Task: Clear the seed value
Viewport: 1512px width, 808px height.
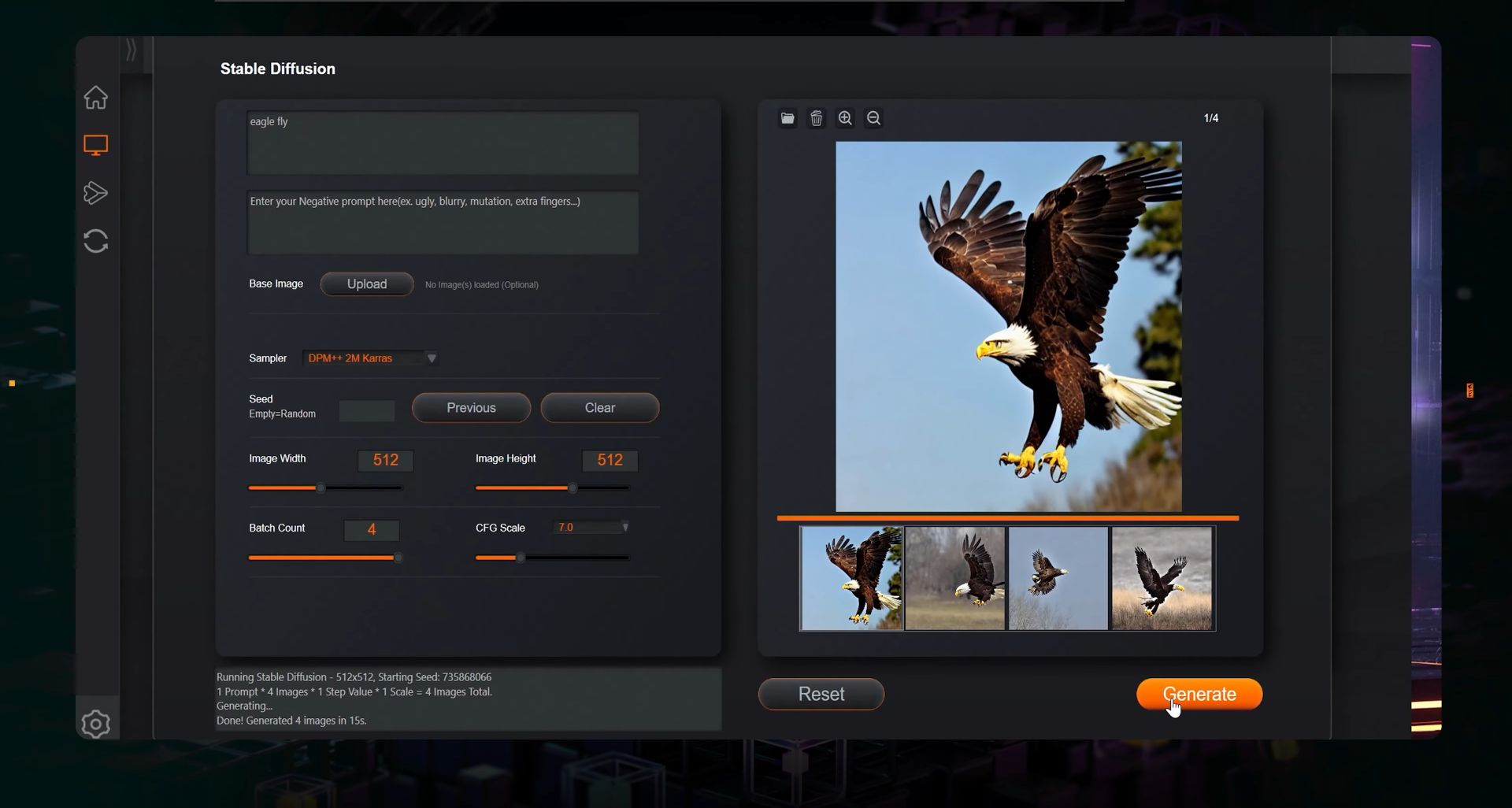Action: pos(599,407)
